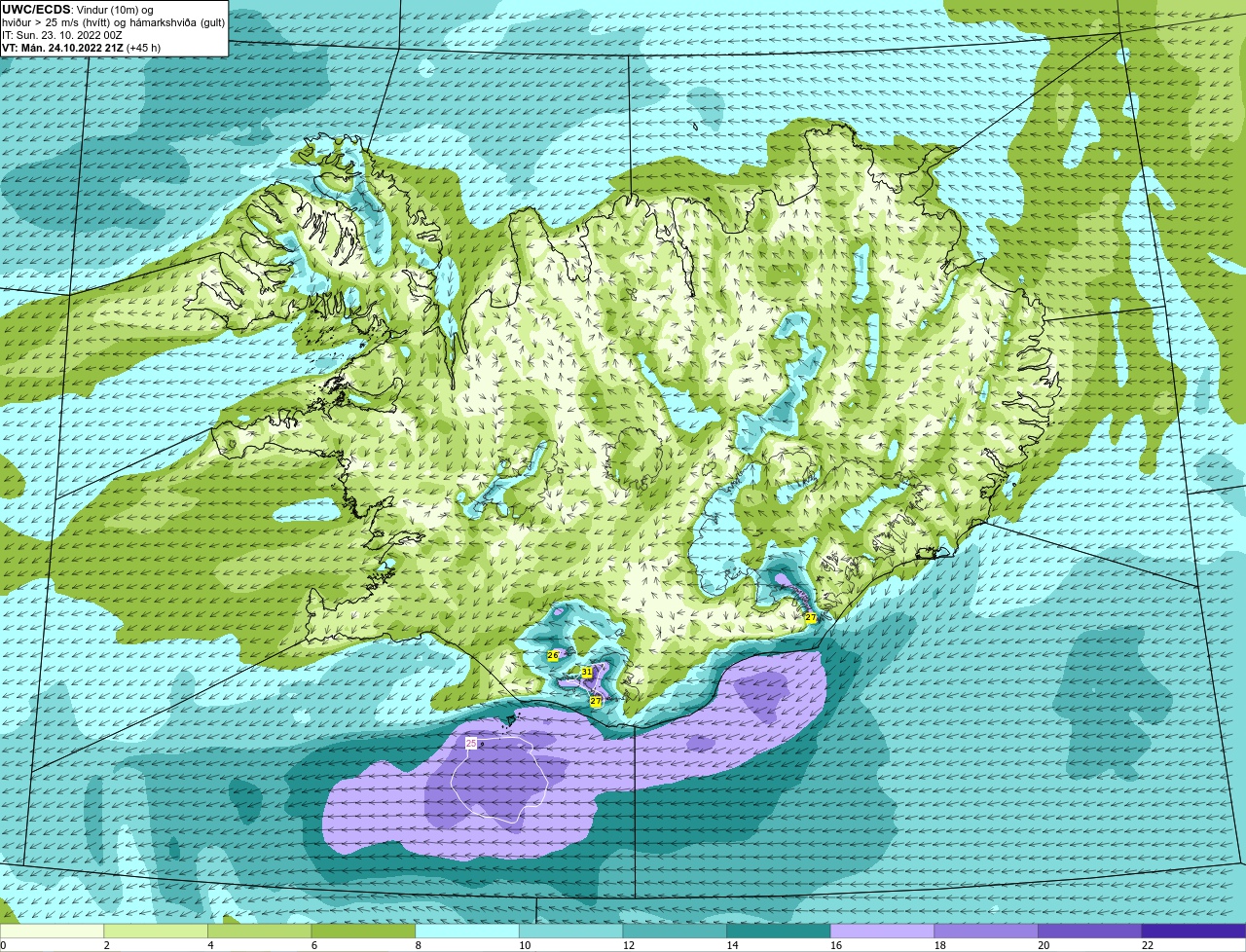Click the '0' legend scale value
This screenshot has height=952, width=1246.
(3, 945)
